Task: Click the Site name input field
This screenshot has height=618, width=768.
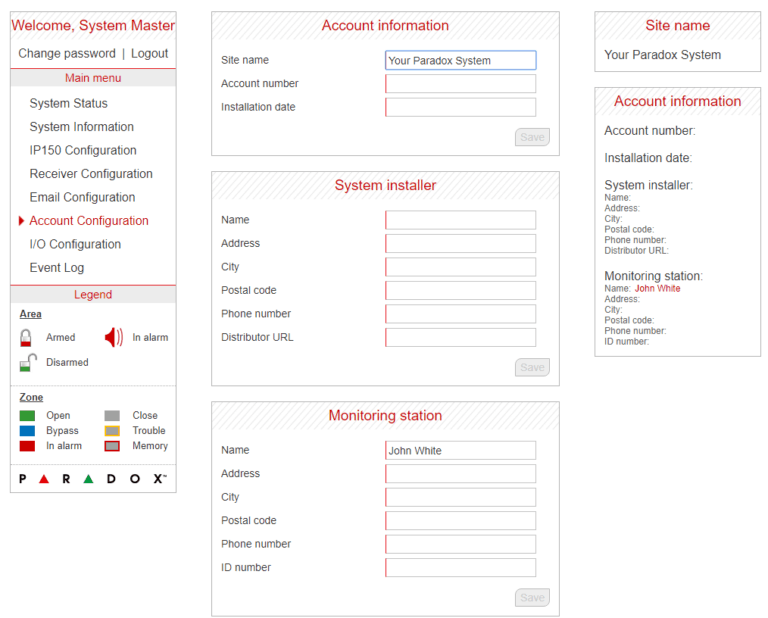Action: pyautogui.click(x=460, y=60)
